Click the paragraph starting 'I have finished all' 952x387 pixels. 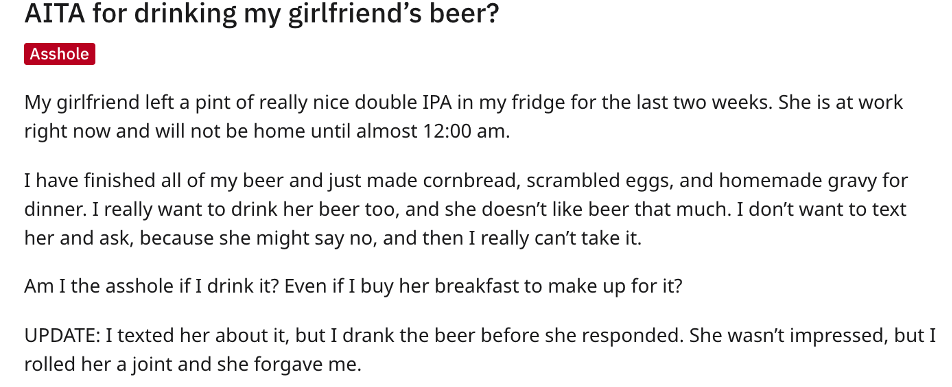(465, 209)
